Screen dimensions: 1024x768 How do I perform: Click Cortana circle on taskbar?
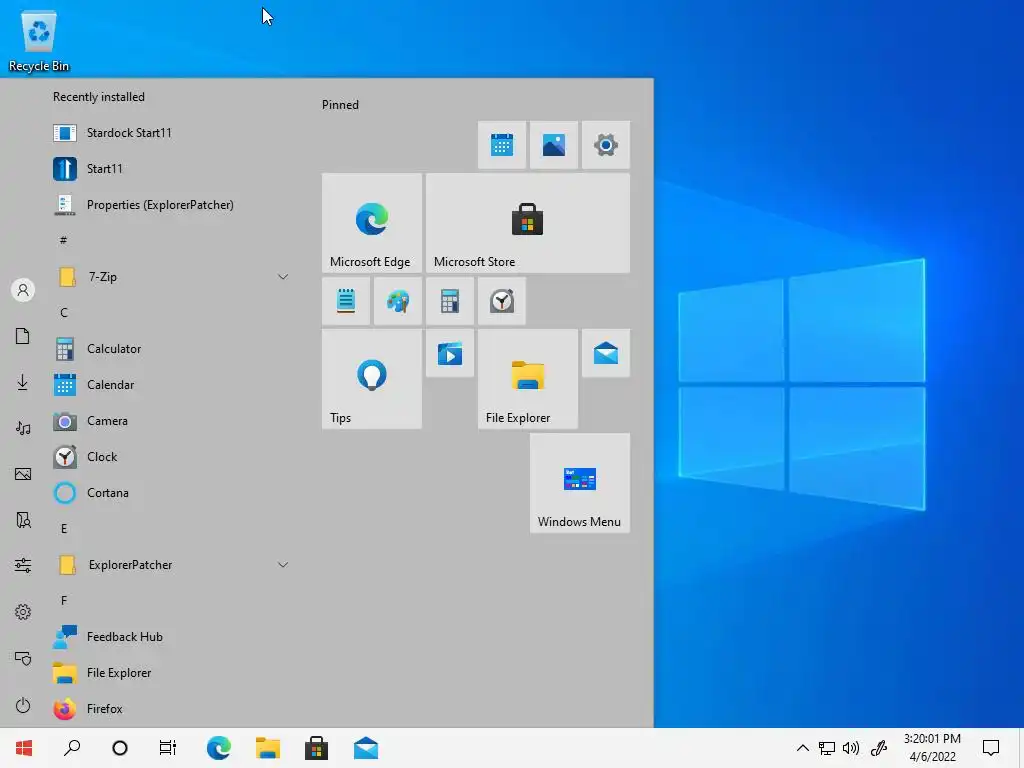[x=120, y=748]
